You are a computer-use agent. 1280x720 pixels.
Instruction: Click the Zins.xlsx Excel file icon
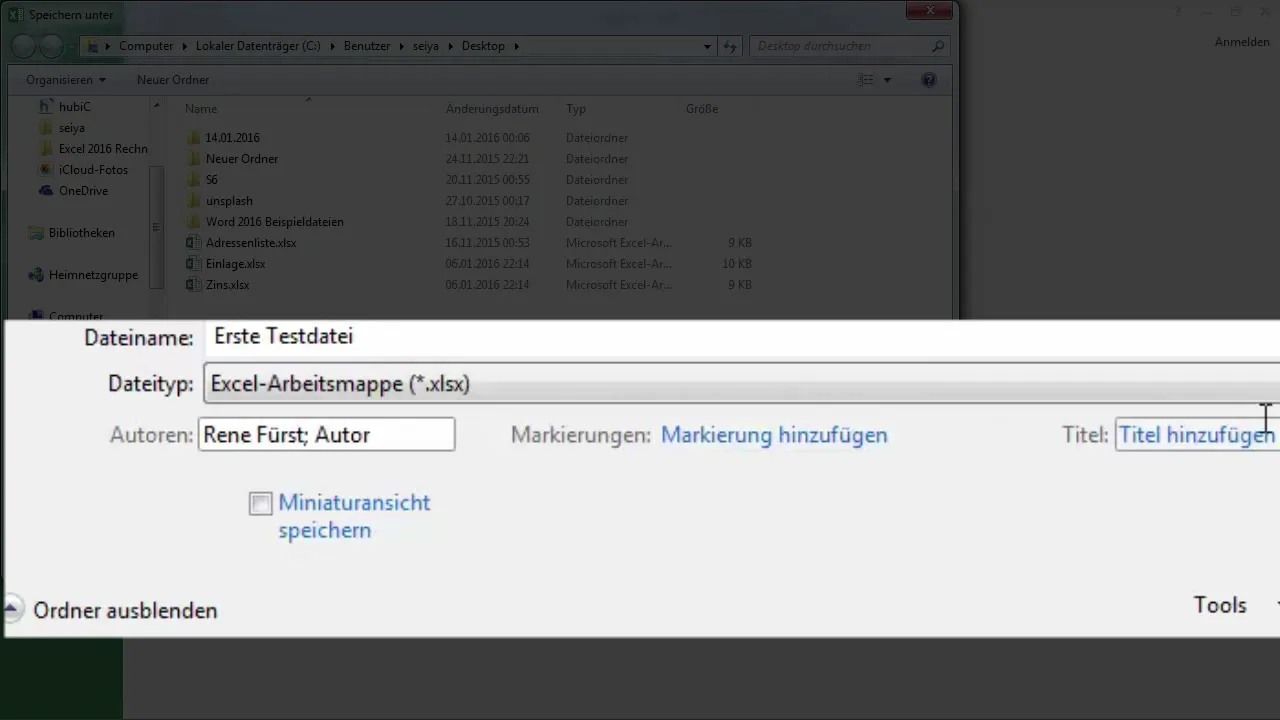194,285
